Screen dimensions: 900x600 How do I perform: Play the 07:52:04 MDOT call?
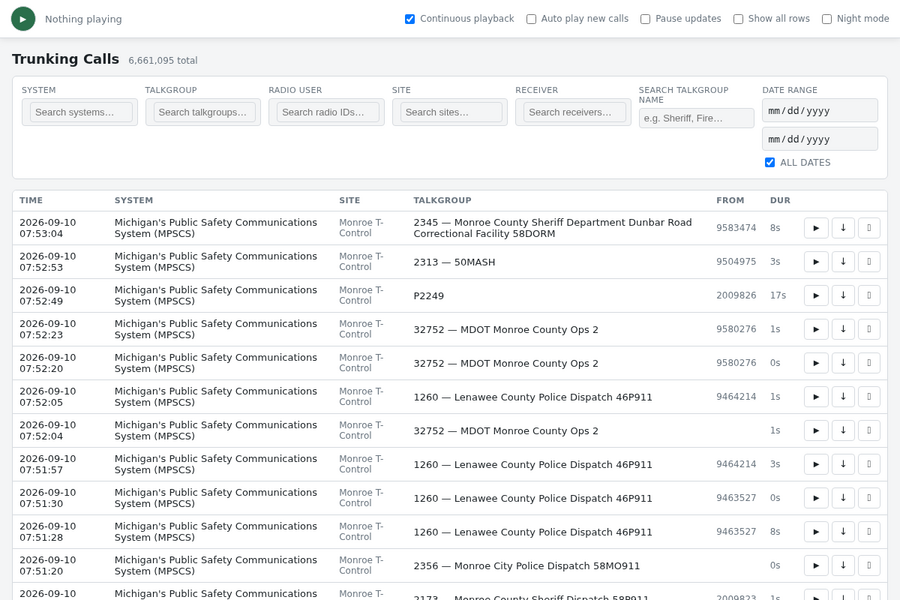coord(816,431)
